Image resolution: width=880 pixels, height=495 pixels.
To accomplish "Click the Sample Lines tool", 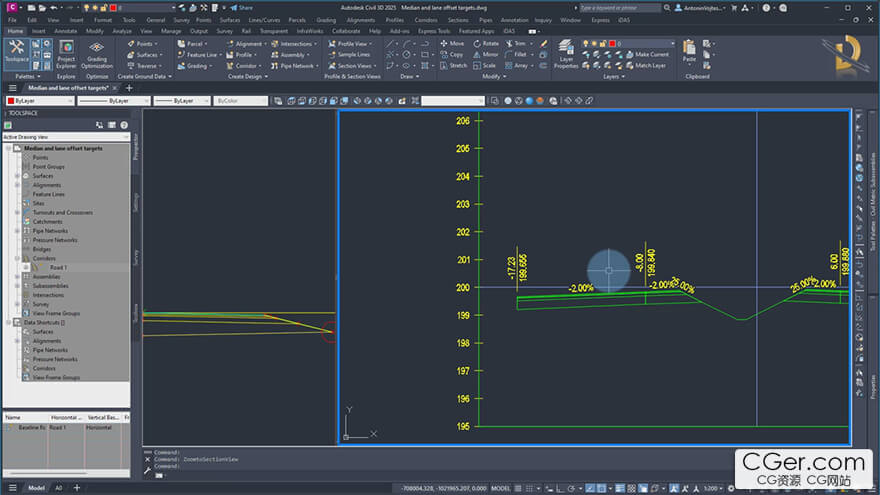I will [349, 54].
